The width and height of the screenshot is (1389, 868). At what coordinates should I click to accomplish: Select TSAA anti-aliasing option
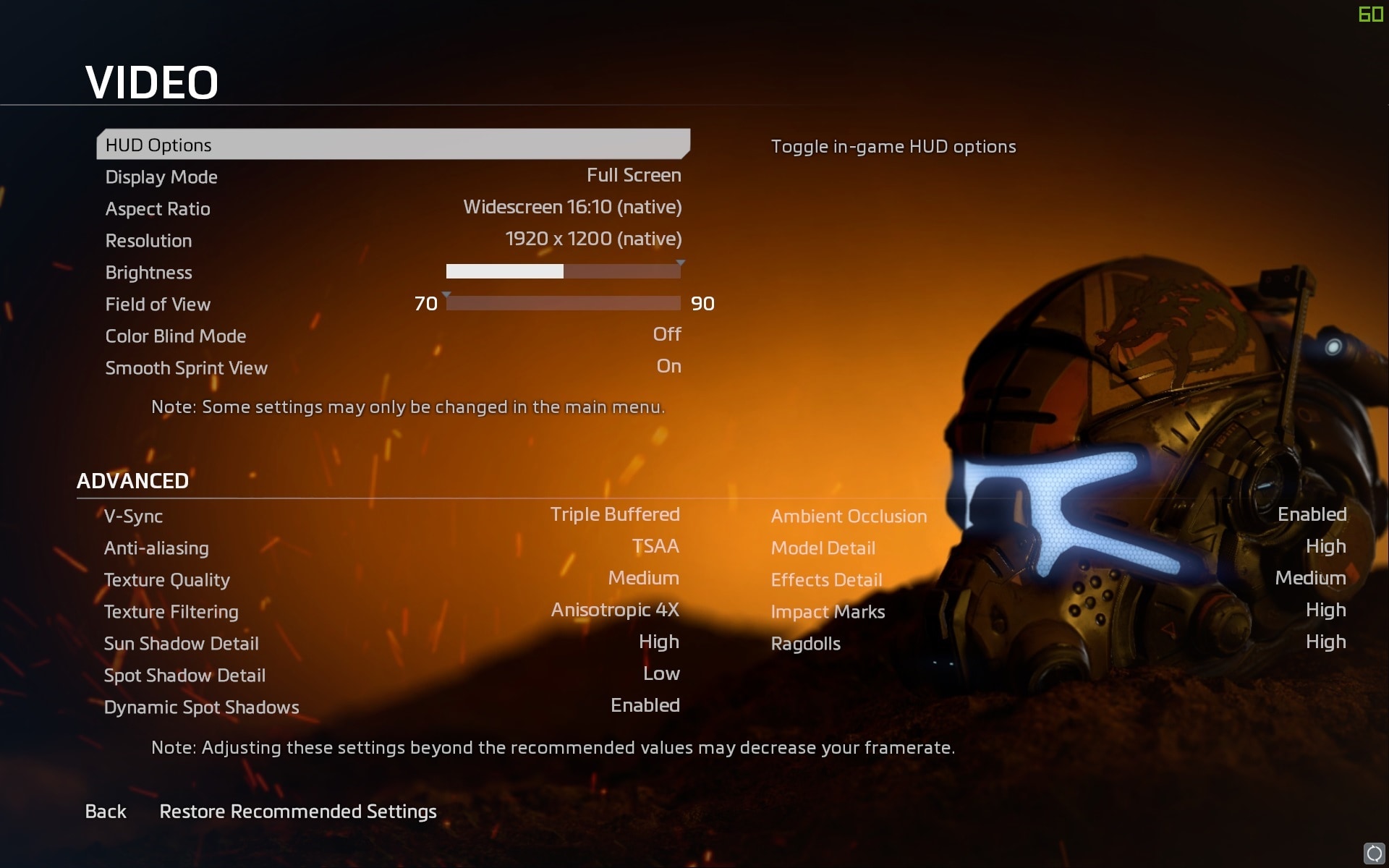656,547
